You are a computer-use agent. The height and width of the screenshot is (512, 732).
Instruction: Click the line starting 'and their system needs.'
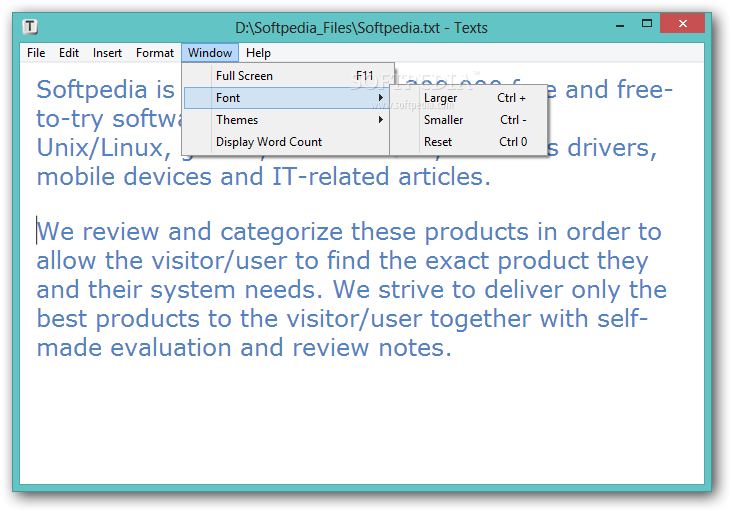(352, 290)
